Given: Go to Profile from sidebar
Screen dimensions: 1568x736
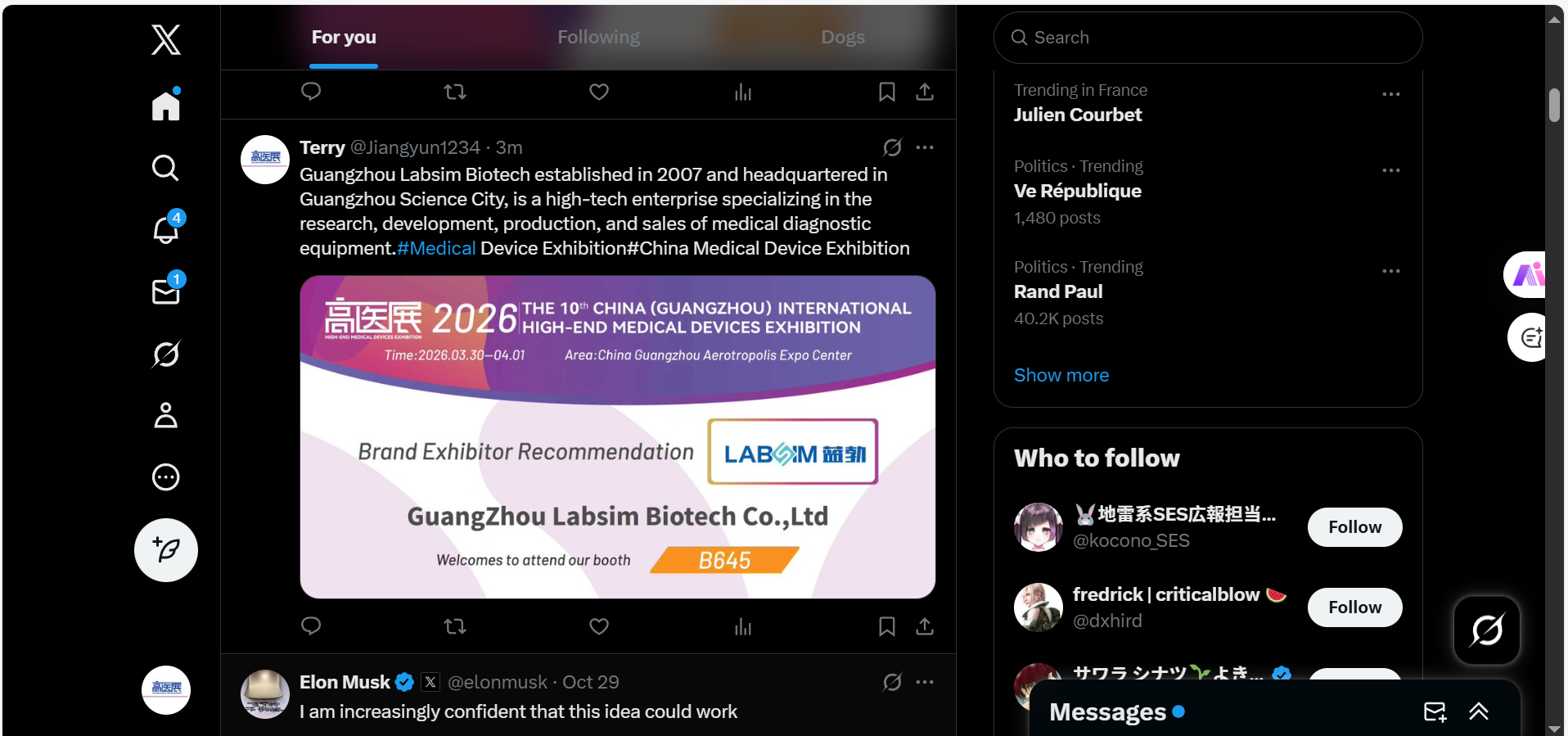Looking at the screenshot, I should [166, 416].
